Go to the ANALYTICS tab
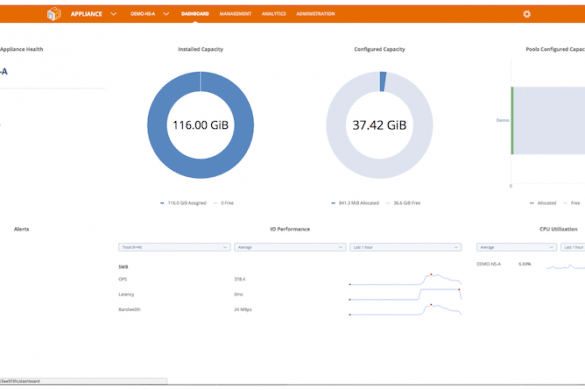This screenshot has height=390, width=585. click(x=274, y=14)
